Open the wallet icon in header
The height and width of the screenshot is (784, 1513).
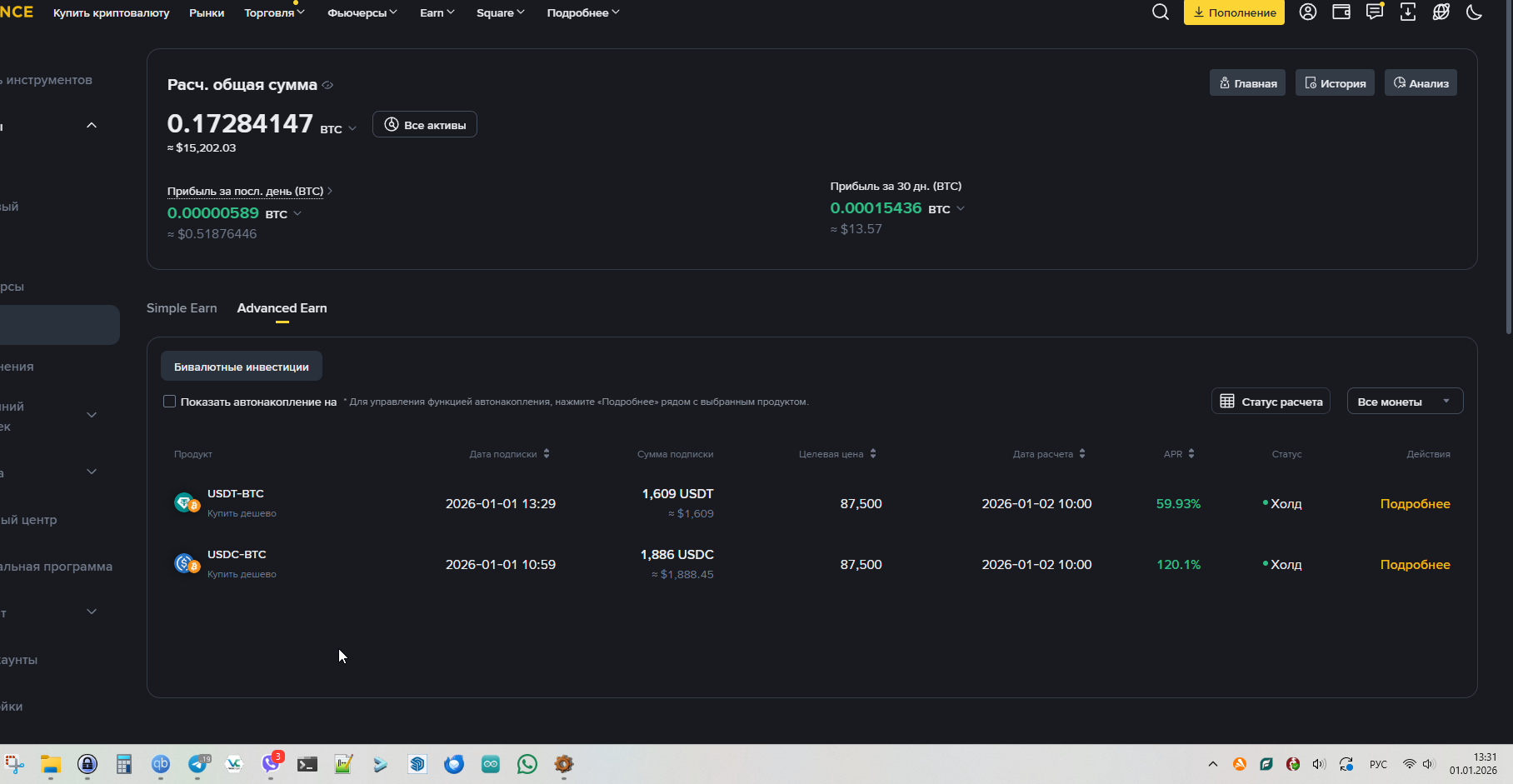pyautogui.click(x=1341, y=12)
